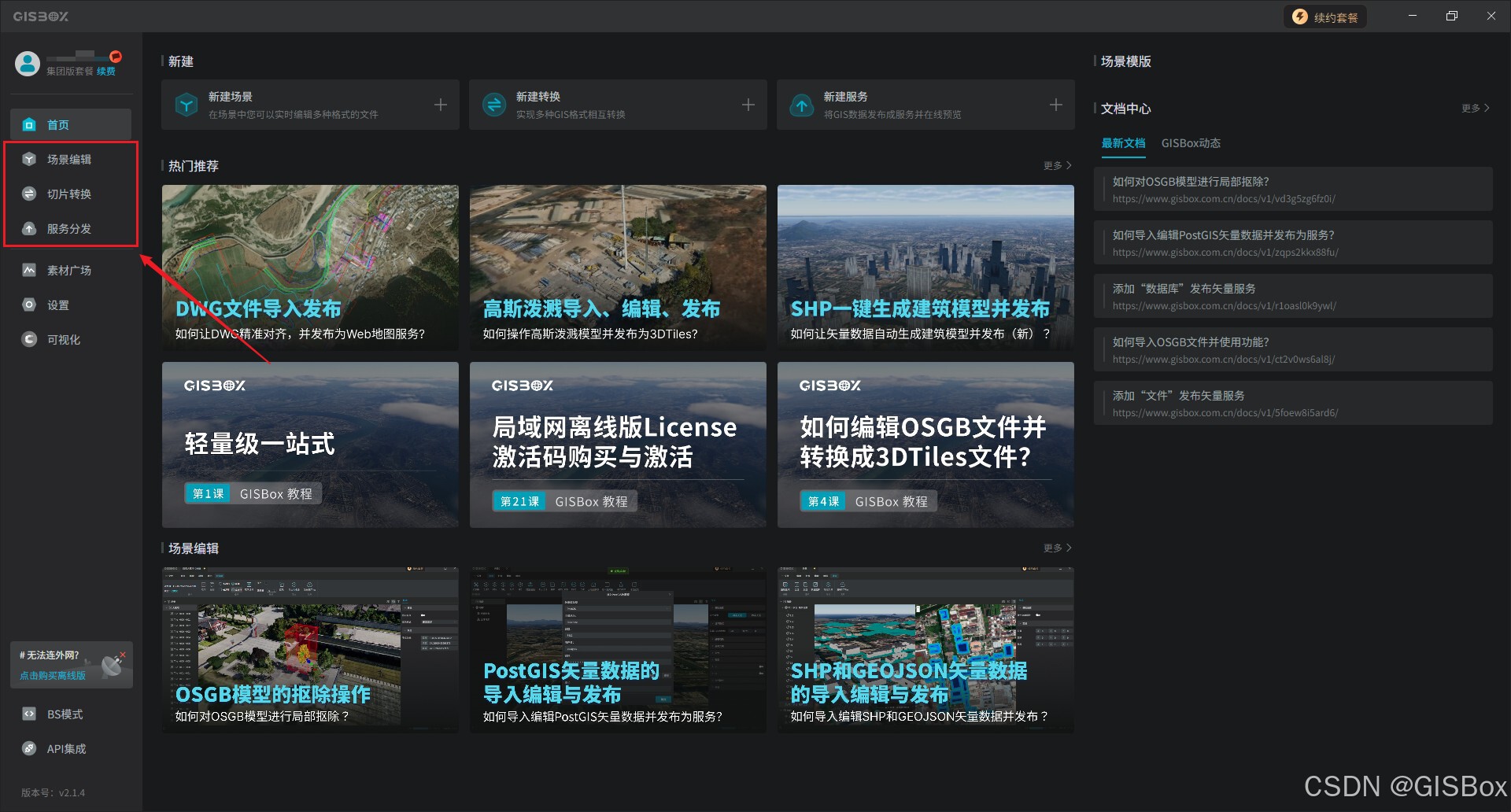Open the 首页 home sidebar icon

click(x=29, y=124)
